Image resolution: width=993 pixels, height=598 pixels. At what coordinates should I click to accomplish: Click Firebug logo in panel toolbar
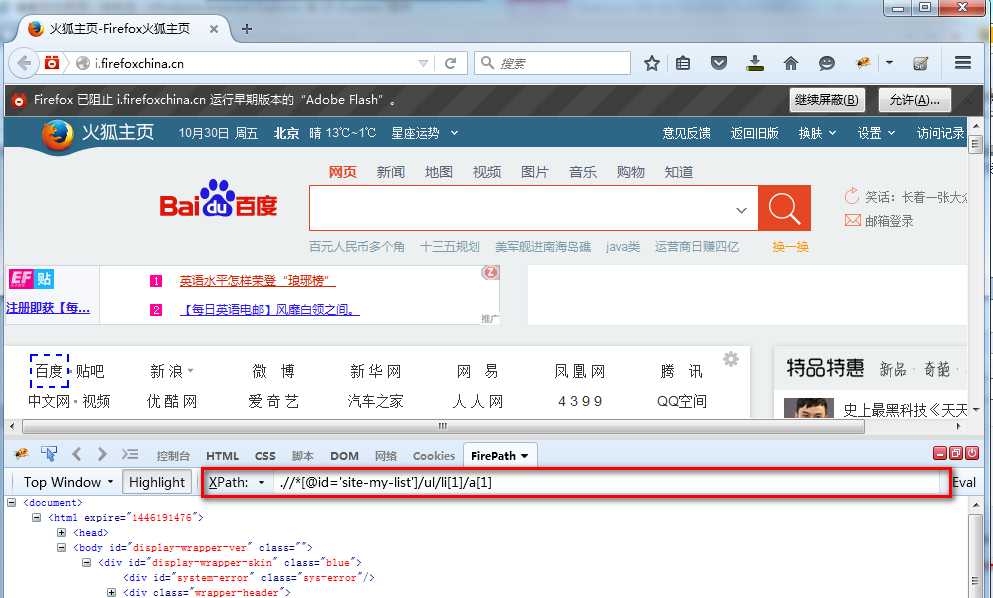point(21,454)
